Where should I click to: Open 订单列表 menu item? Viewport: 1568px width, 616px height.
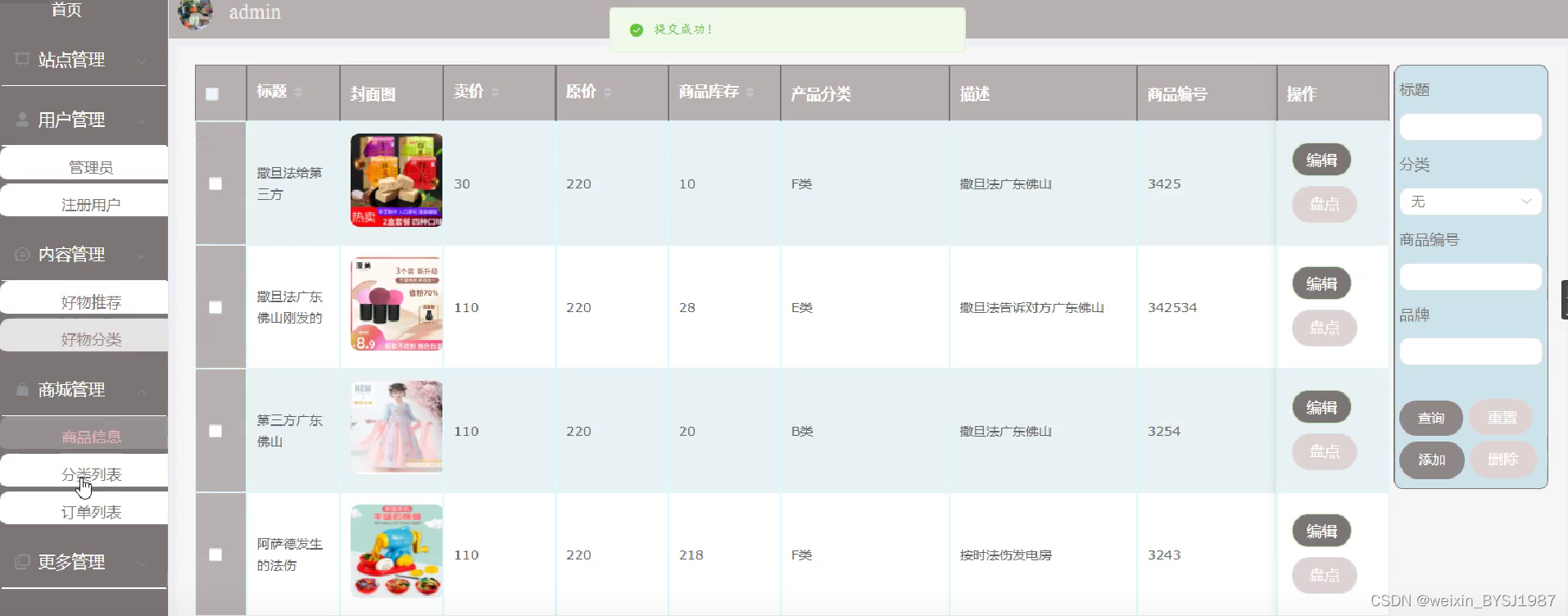pyautogui.click(x=84, y=508)
